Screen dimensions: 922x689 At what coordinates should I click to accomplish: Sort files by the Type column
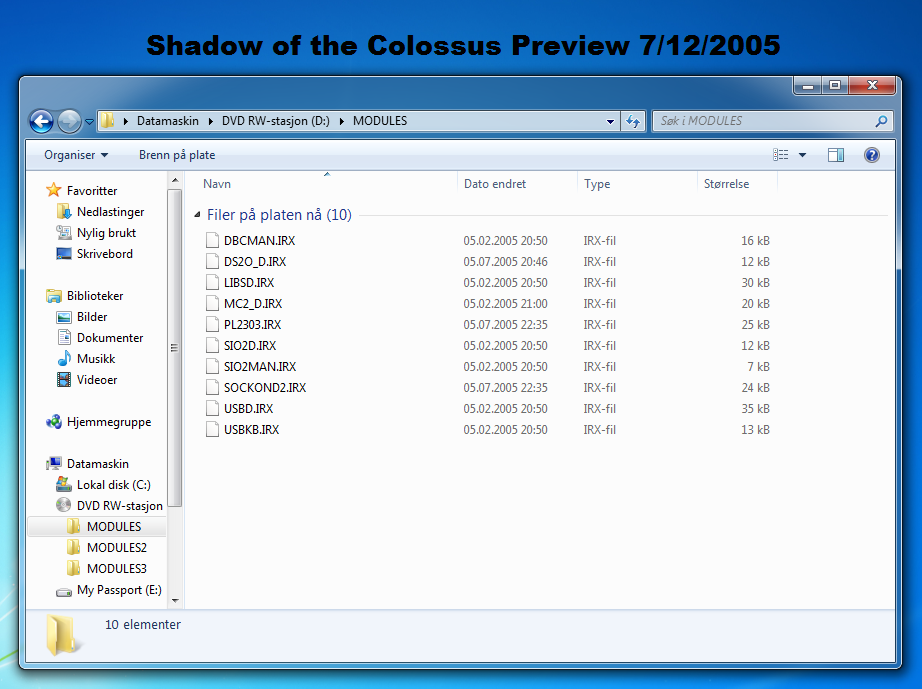pos(597,184)
